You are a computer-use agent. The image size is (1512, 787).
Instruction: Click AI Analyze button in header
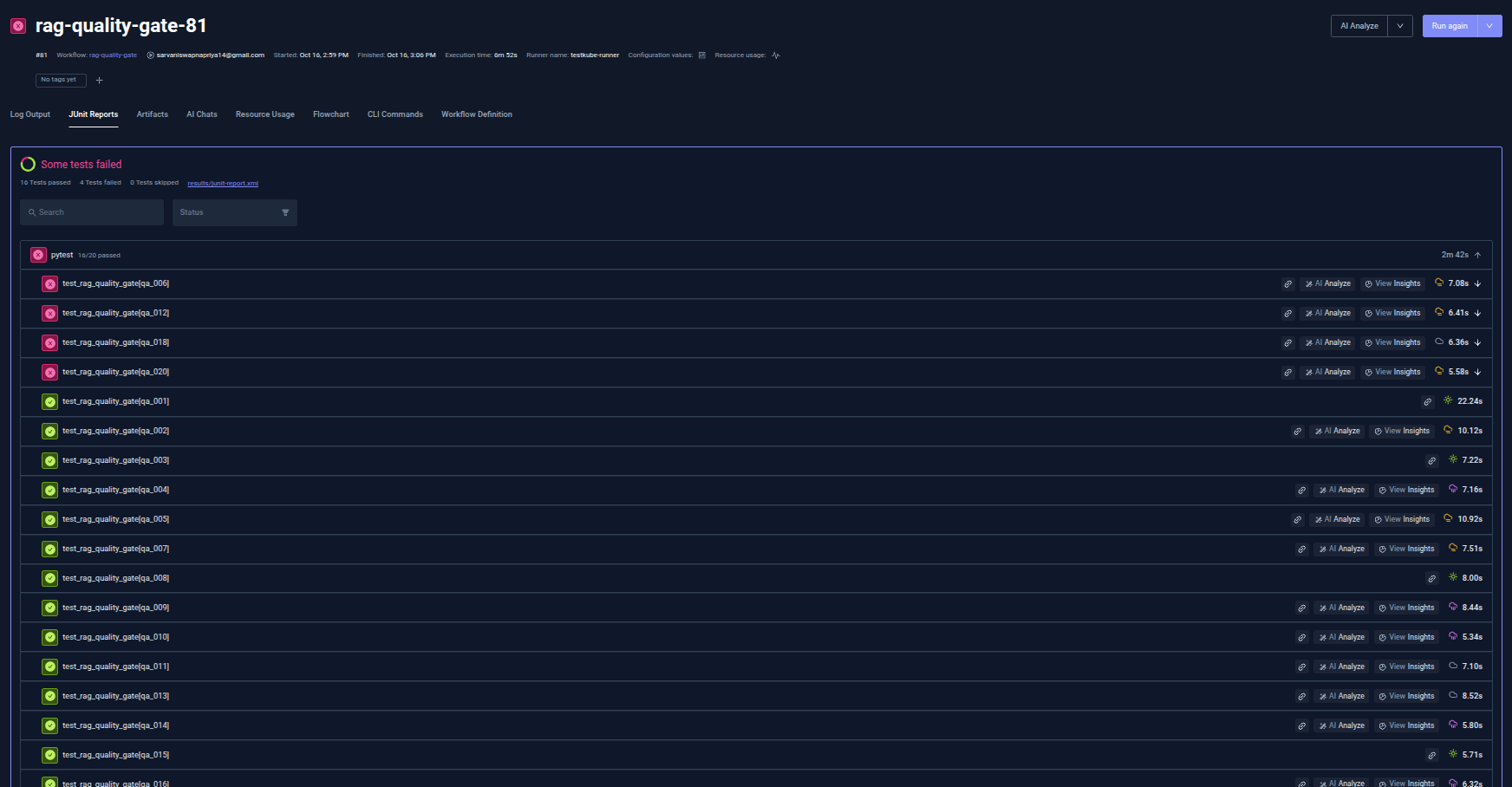click(x=1359, y=26)
